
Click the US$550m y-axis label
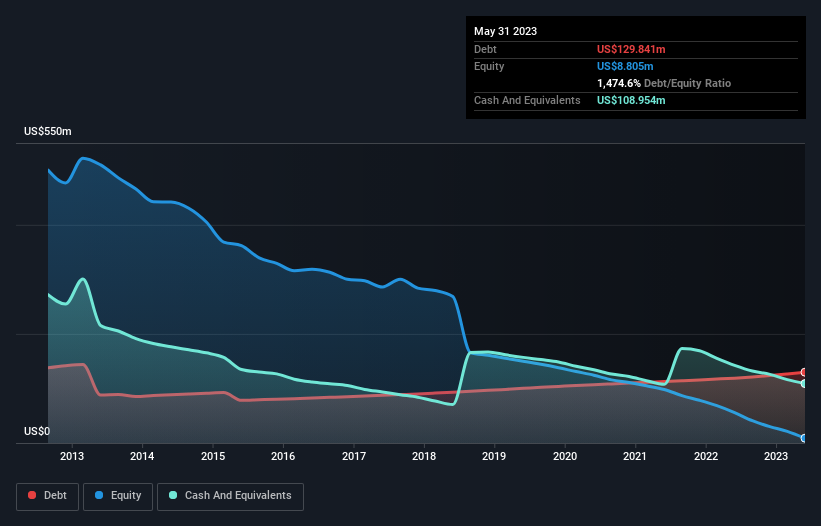(x=48, y=131)
